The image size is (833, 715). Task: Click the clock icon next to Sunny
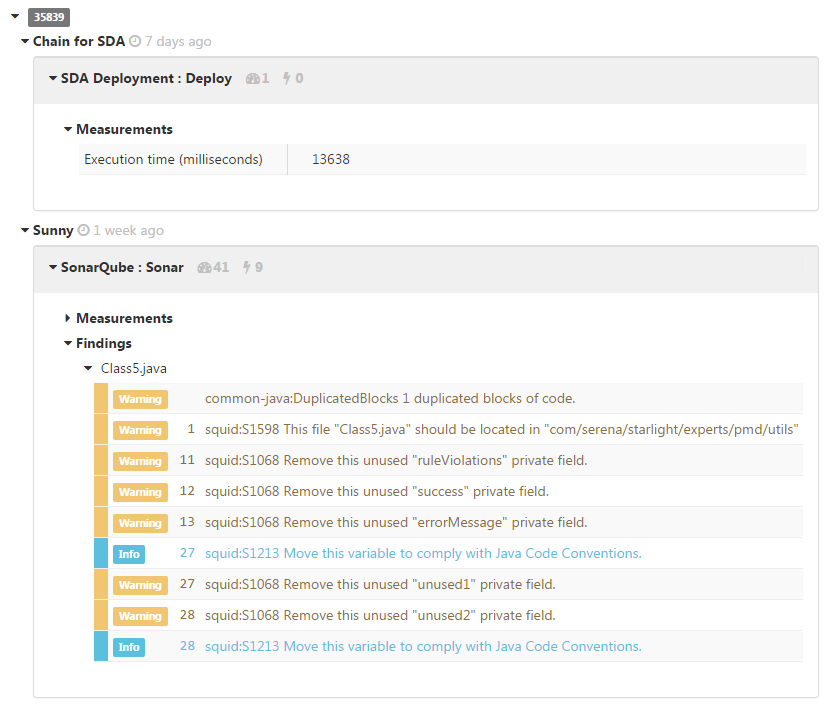click(x=83, y=230)
